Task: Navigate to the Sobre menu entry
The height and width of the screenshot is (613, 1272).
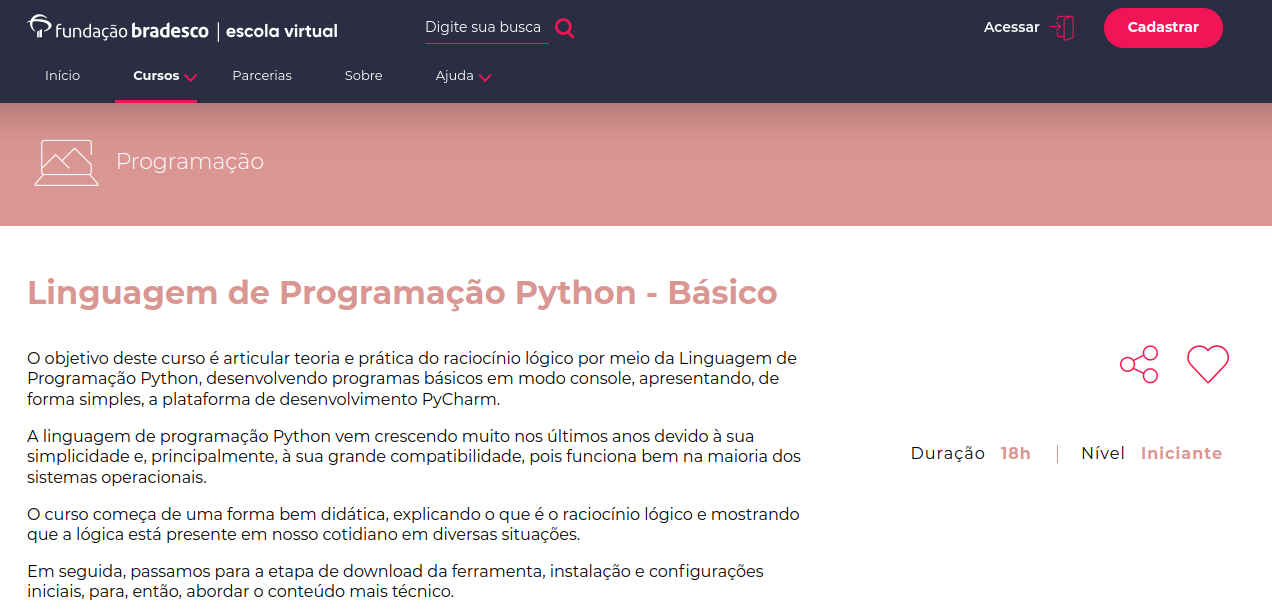Action: (363, 75)
